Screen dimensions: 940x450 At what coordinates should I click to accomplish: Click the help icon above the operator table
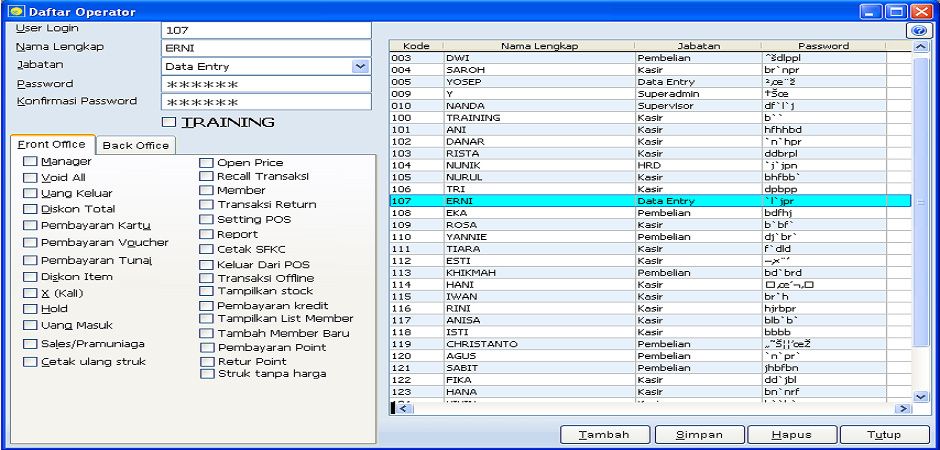(x=918, y=30)
